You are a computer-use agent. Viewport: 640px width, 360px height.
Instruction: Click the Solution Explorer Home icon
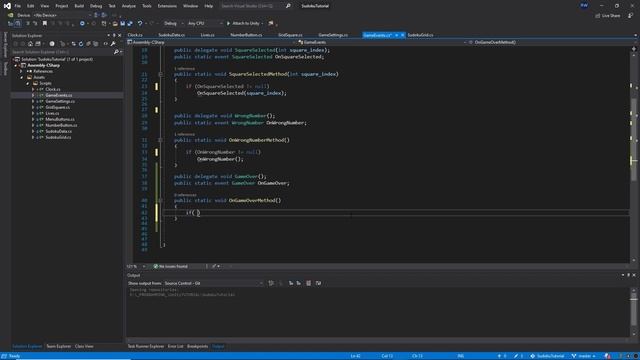[30, 44]
